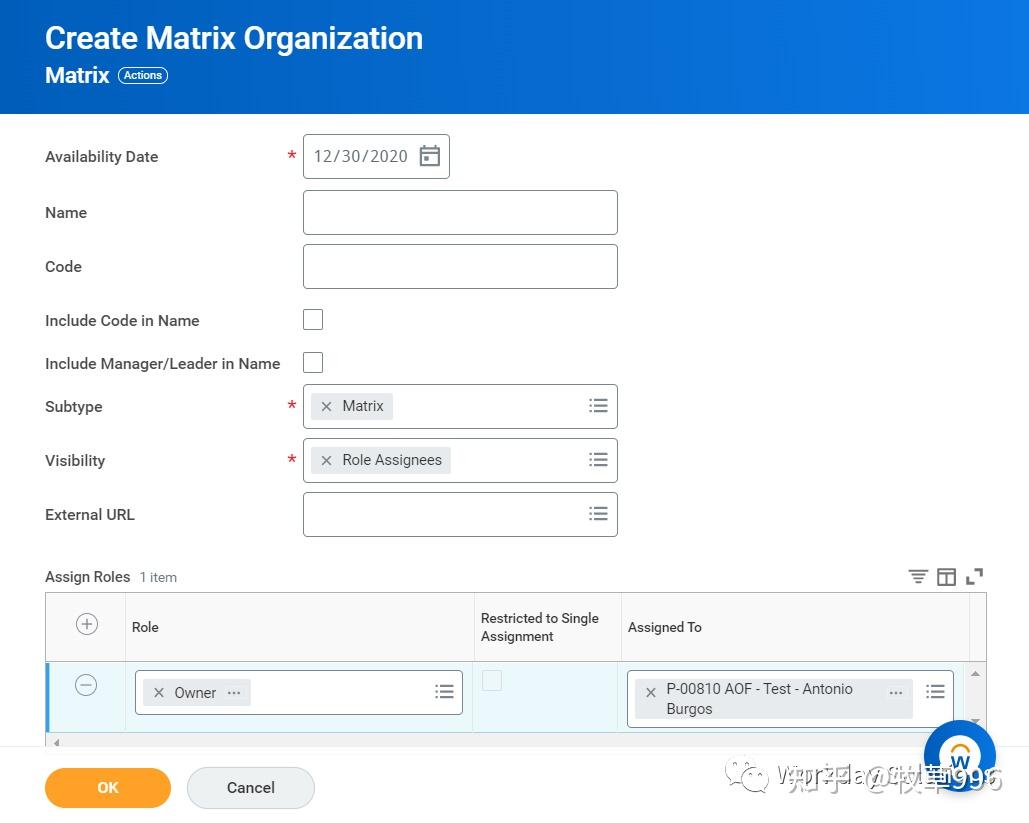
Task: Open the grid view options icon
Action: click(x=947, y=576)
